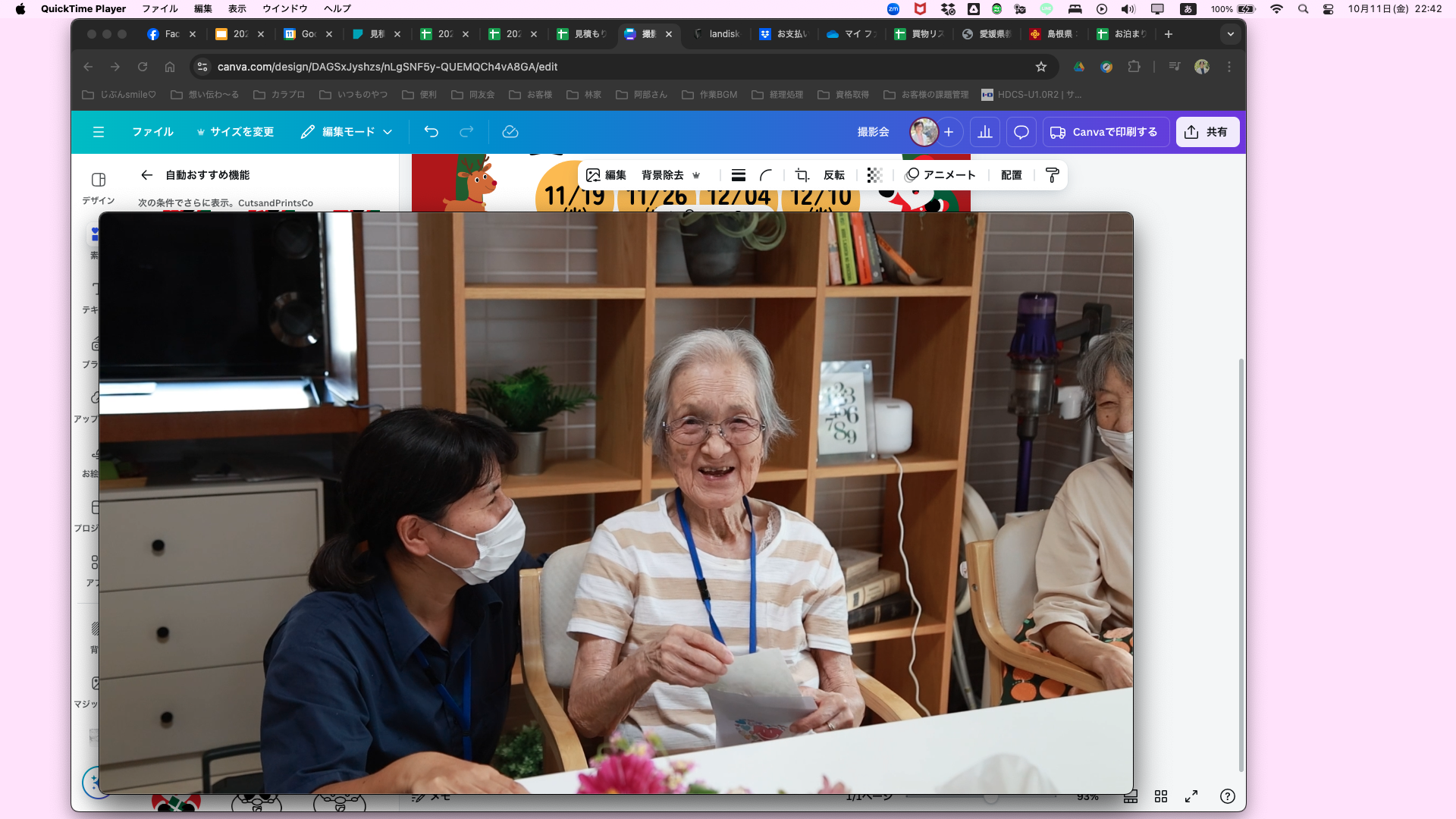Bookmark this page with star icon
The width and height of the screenshot is (1456, 819).
1041,67
